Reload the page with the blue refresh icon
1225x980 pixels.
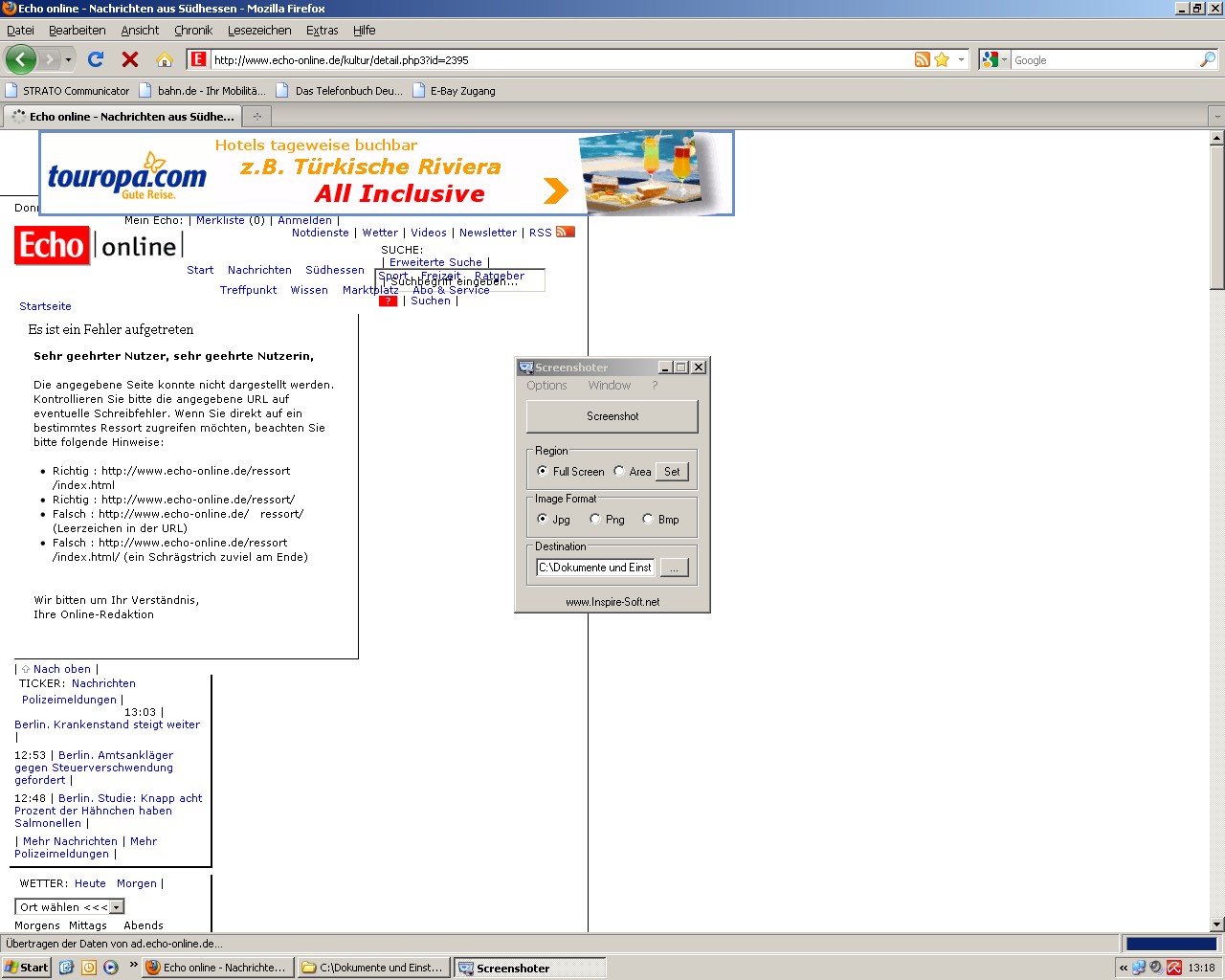pos(96,59)
